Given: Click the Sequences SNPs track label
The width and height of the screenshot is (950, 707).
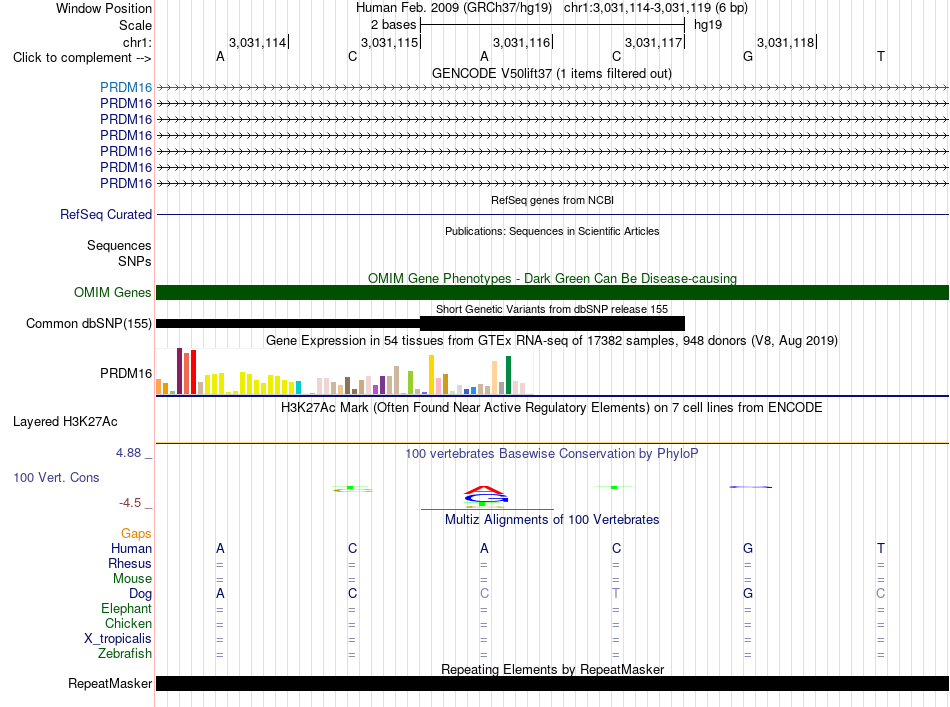Looking at the screenshot, I should (119, 253).
